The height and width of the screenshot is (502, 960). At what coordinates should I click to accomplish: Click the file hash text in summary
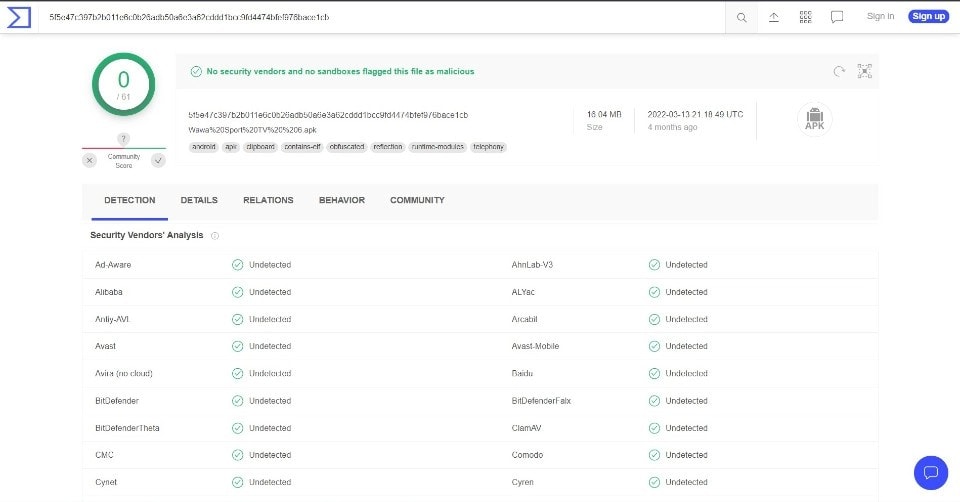click(x=328, y=115)
